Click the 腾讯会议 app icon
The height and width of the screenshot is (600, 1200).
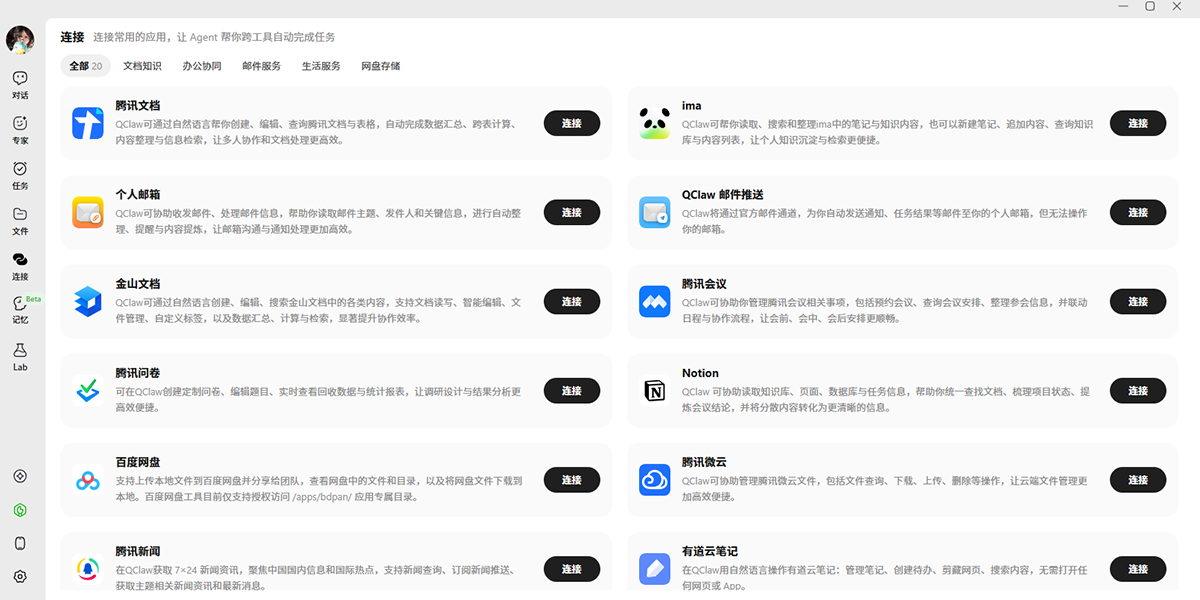[655, 301]
